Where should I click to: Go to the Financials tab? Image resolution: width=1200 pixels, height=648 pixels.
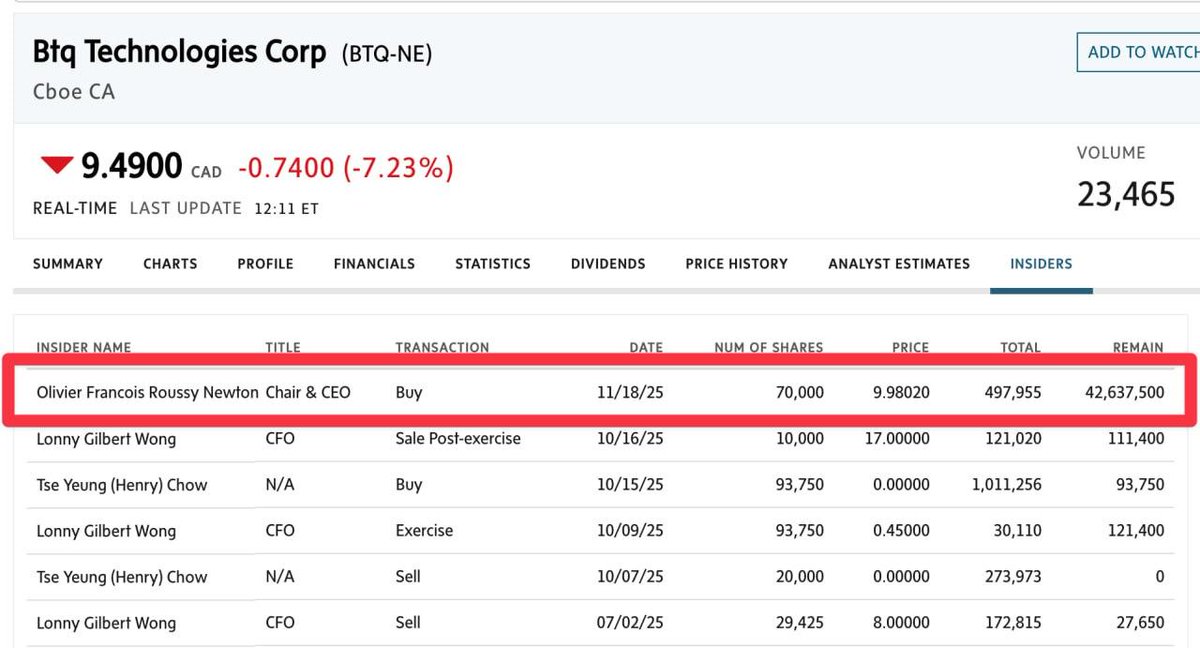pyautogui.click(x=374, y=264)
